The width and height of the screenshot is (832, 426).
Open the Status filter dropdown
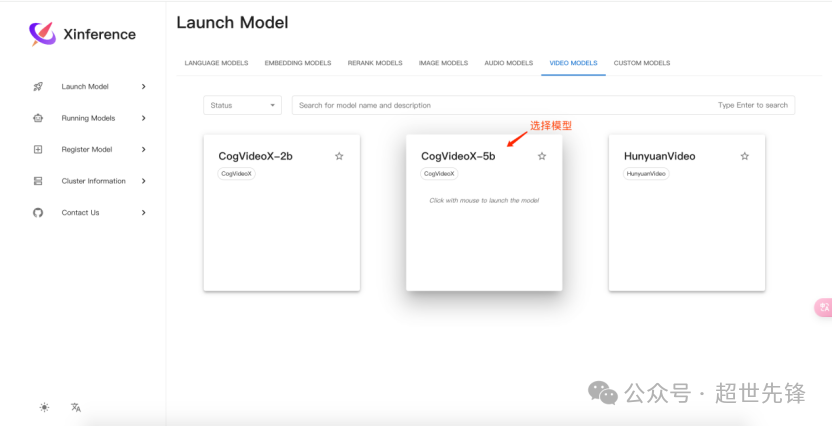(242, 105)
